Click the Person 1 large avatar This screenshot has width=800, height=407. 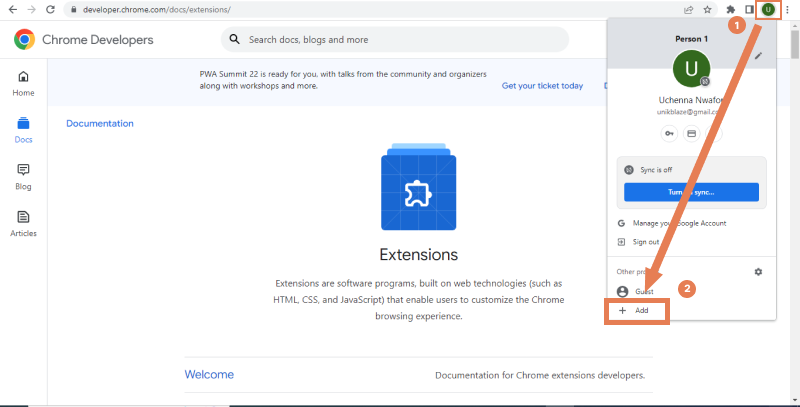[691, 68]
